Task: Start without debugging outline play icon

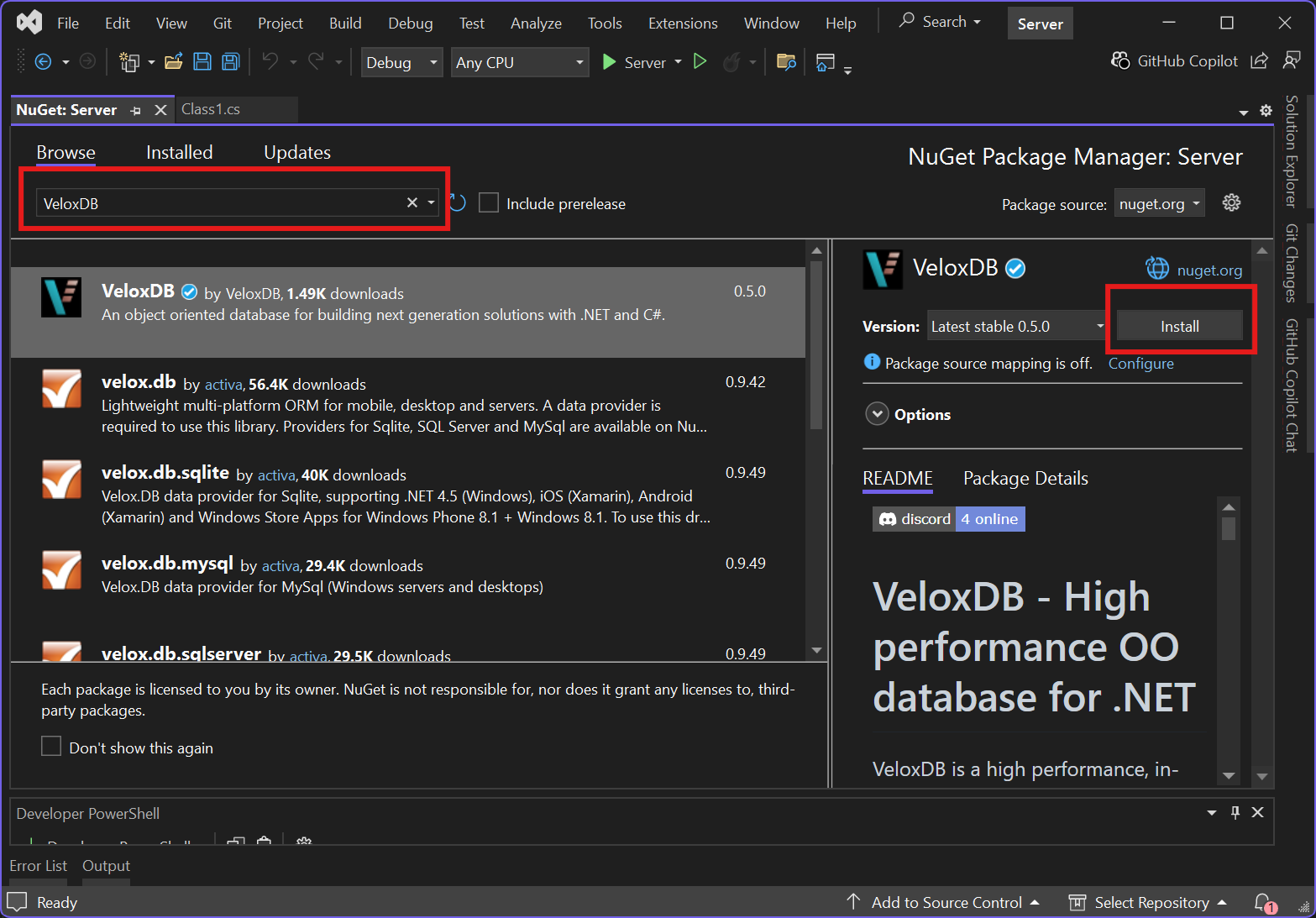Action: click(700, 61)
